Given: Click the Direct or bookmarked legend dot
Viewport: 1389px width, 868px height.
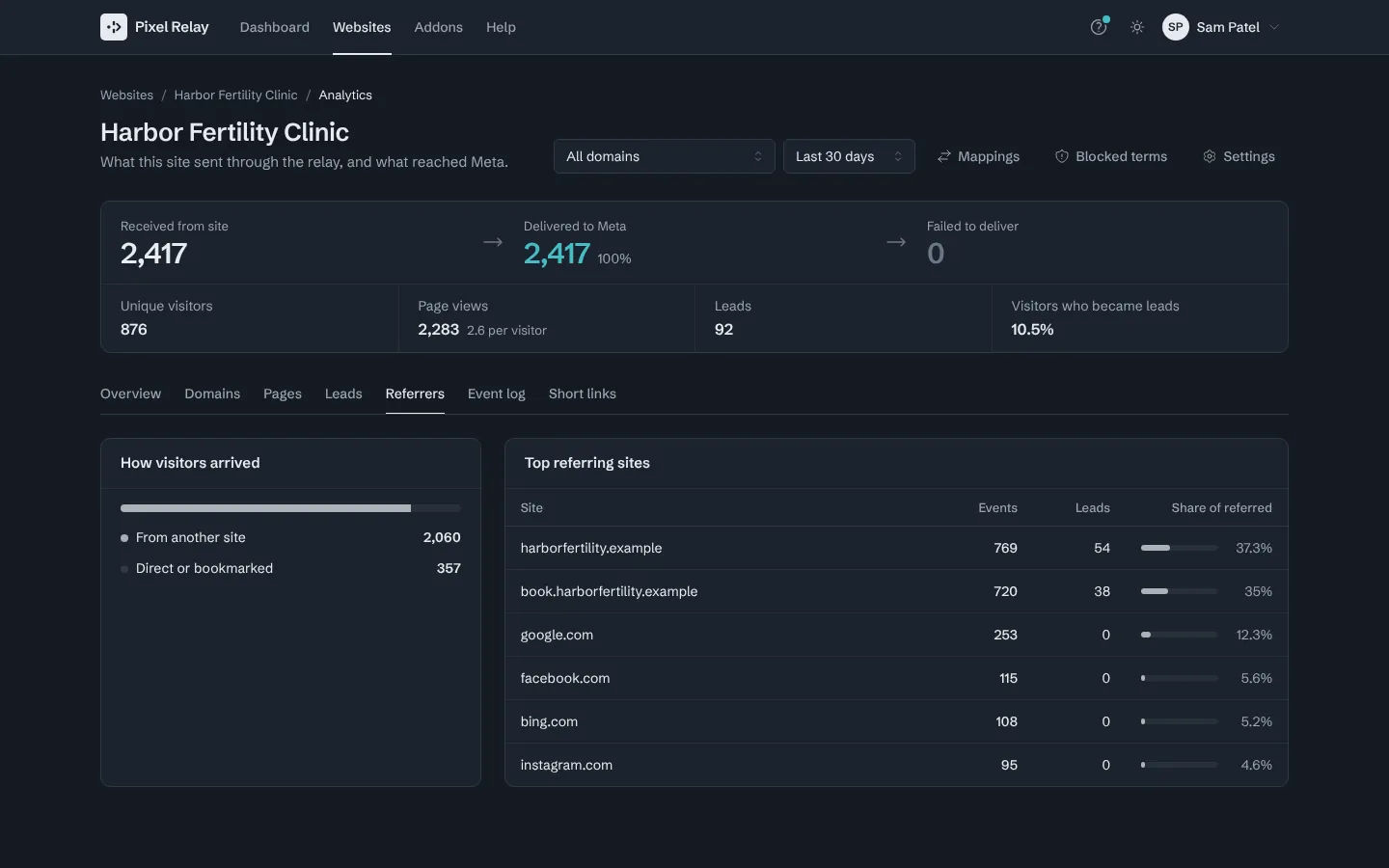Looking at the screenshot, I should click(x=124, y=569).
